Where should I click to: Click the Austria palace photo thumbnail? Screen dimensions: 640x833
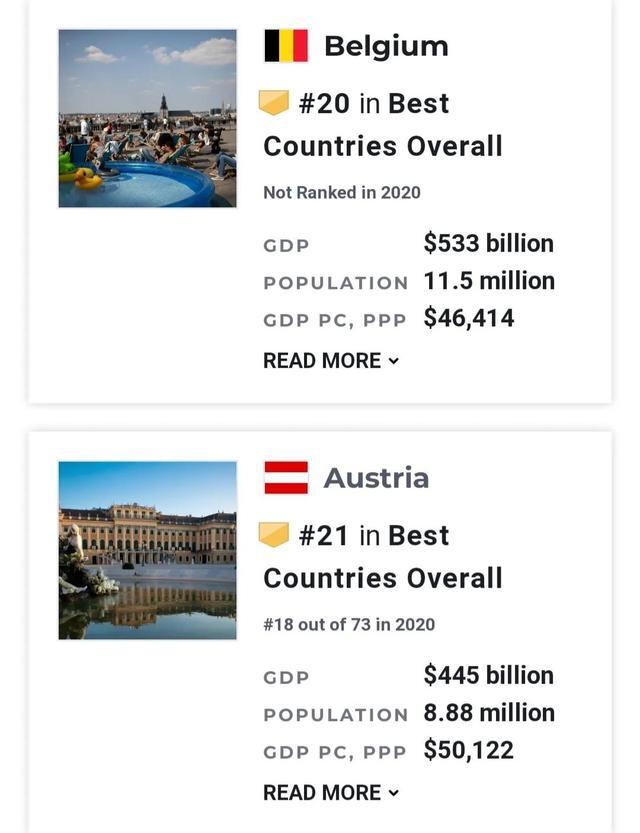pos(147,550)
